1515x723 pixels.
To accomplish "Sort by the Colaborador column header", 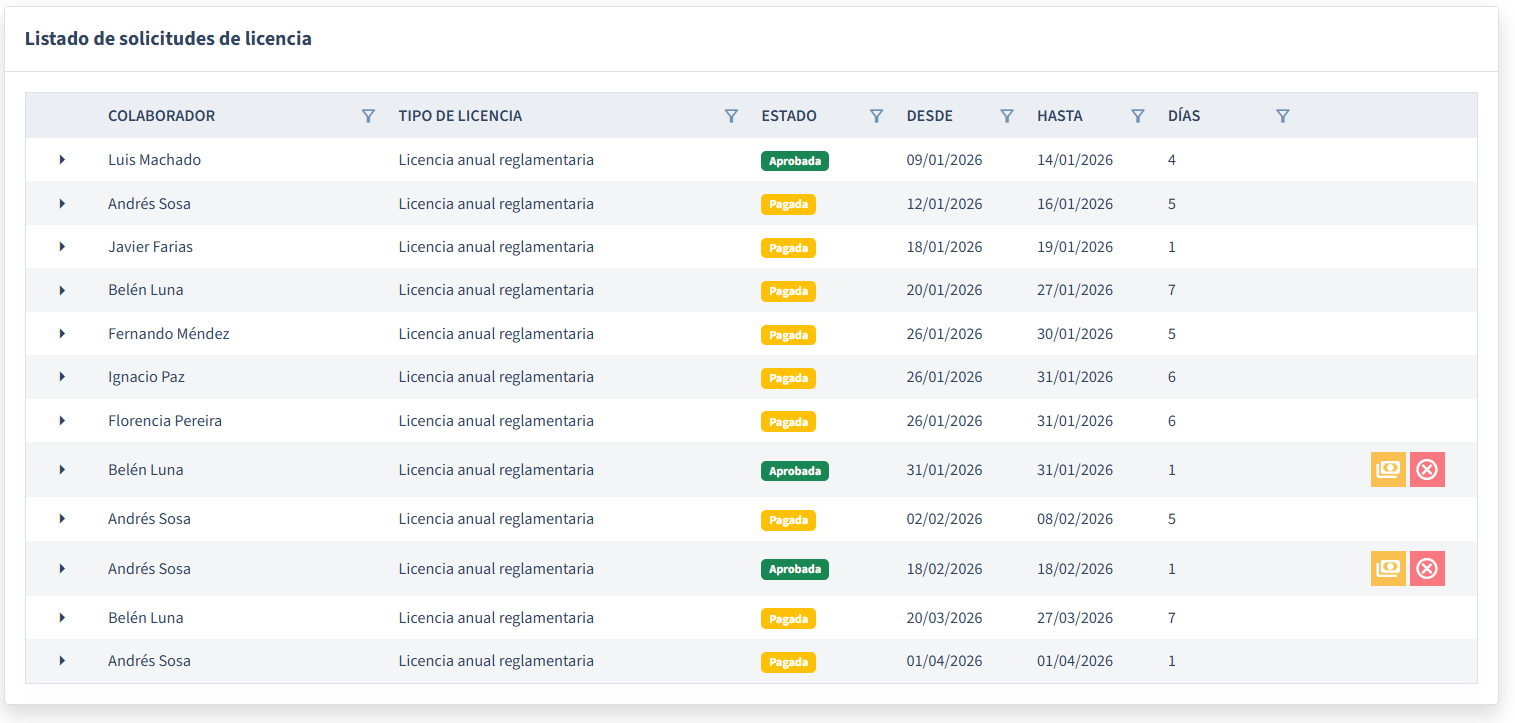I will pyautogui.click(x=161, y=116).
